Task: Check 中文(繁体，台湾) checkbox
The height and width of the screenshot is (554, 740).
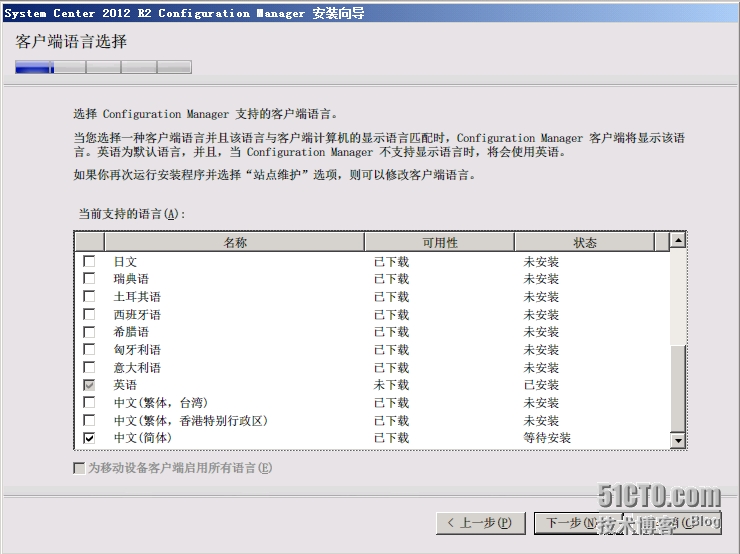Action: 89,403
